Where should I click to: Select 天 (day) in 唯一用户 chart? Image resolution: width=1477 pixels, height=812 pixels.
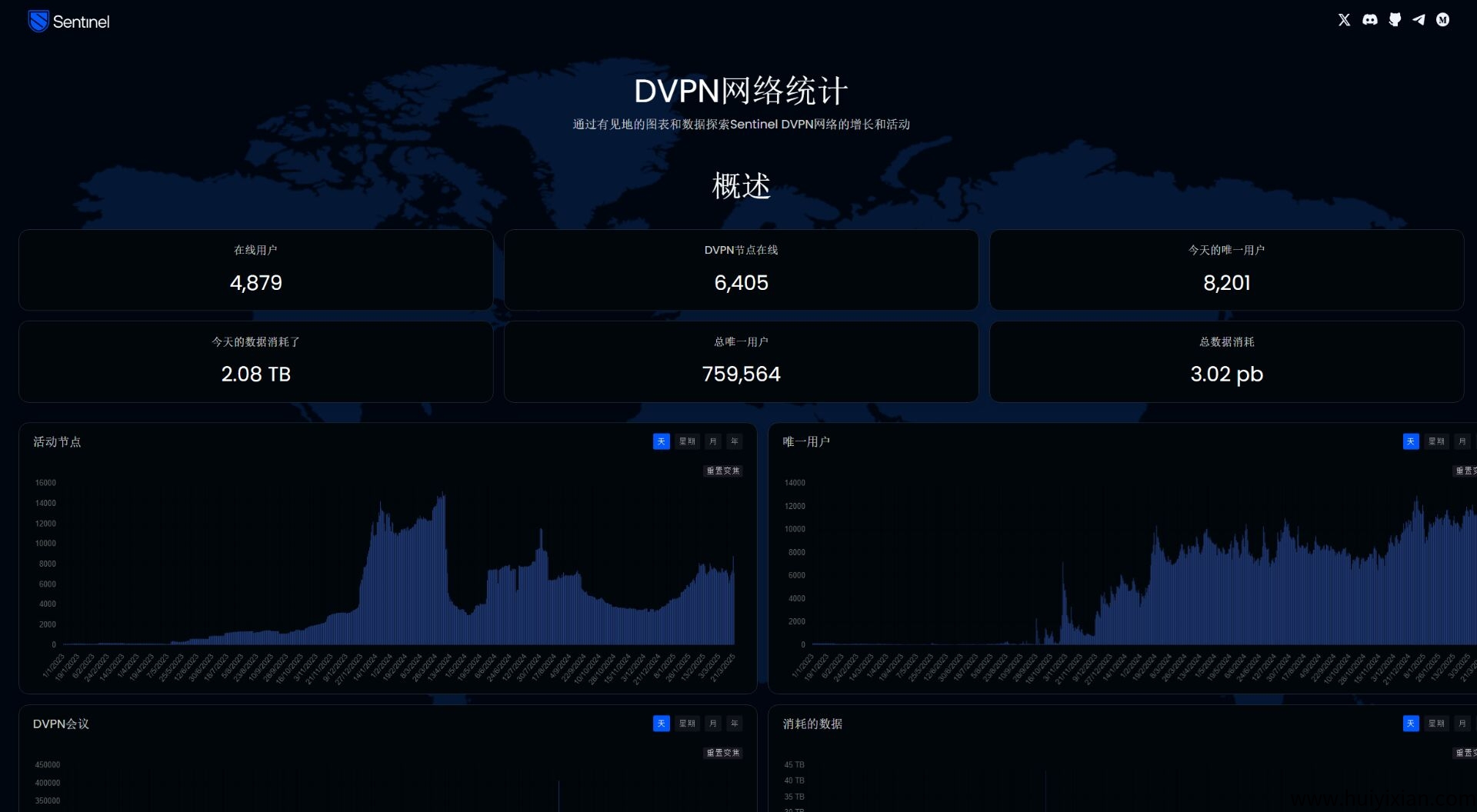click(x=1410, y=441)
